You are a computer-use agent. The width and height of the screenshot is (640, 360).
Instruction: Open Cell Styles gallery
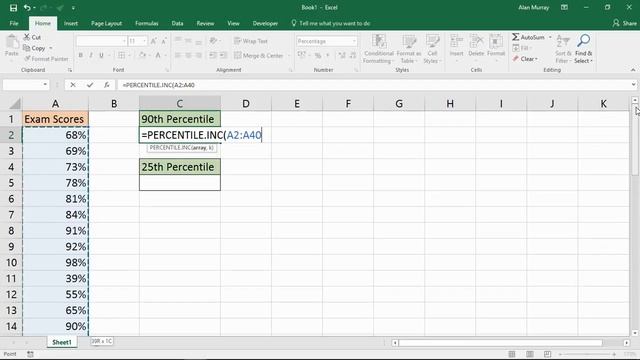pyautogui.click(x=432, y=49)
